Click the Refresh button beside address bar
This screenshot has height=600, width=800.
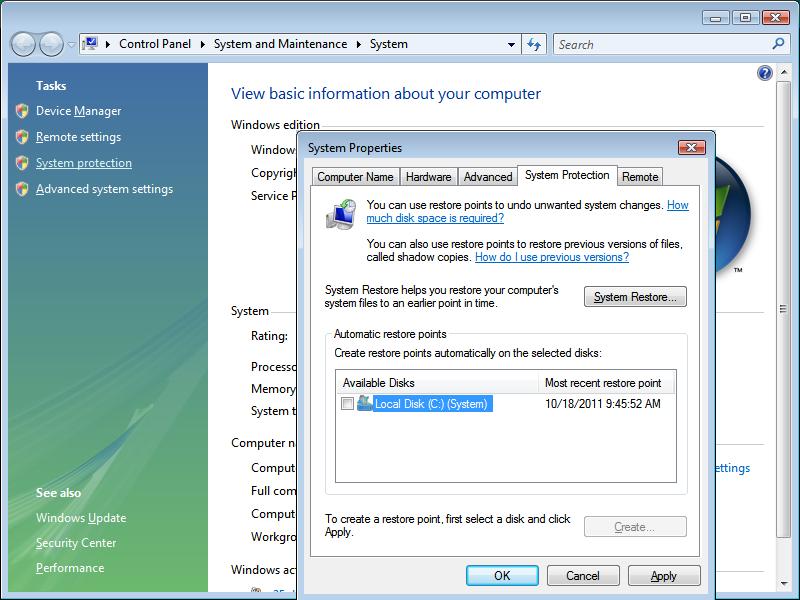coord(534,44)
